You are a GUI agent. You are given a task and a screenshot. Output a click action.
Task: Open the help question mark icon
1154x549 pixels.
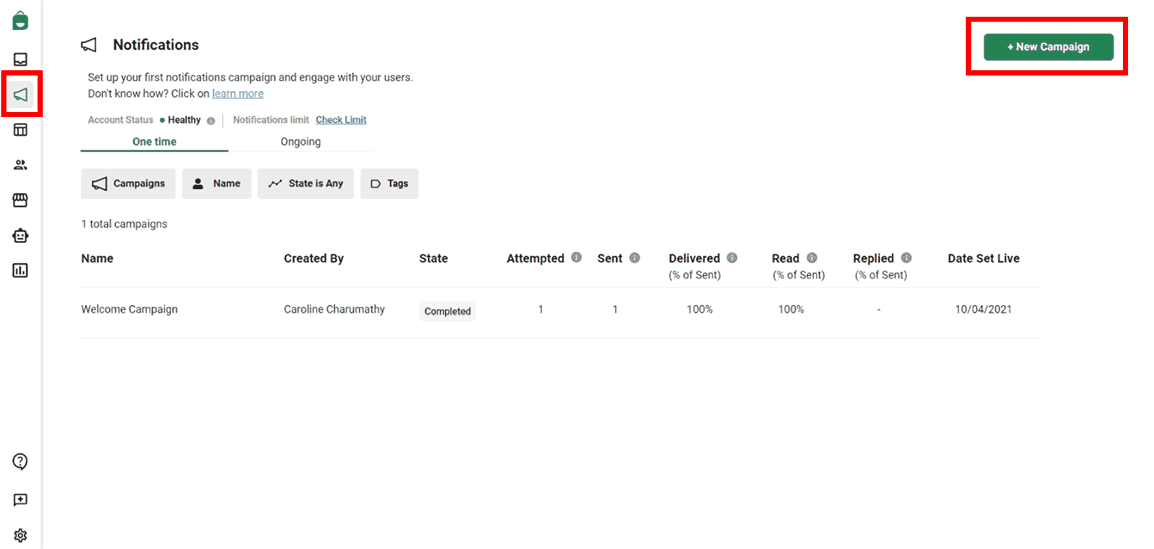(x=20, y=461)
